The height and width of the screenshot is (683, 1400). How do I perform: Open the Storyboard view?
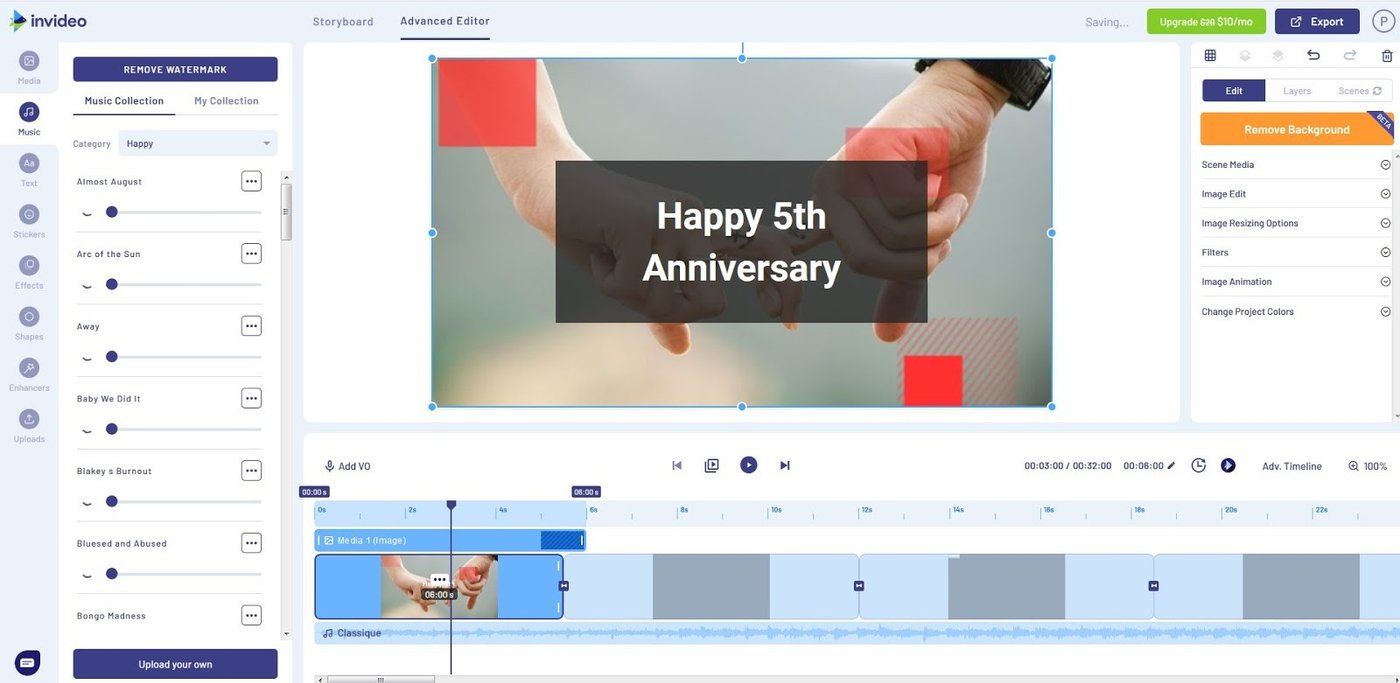pyautogui.click(x=342, y=21)
